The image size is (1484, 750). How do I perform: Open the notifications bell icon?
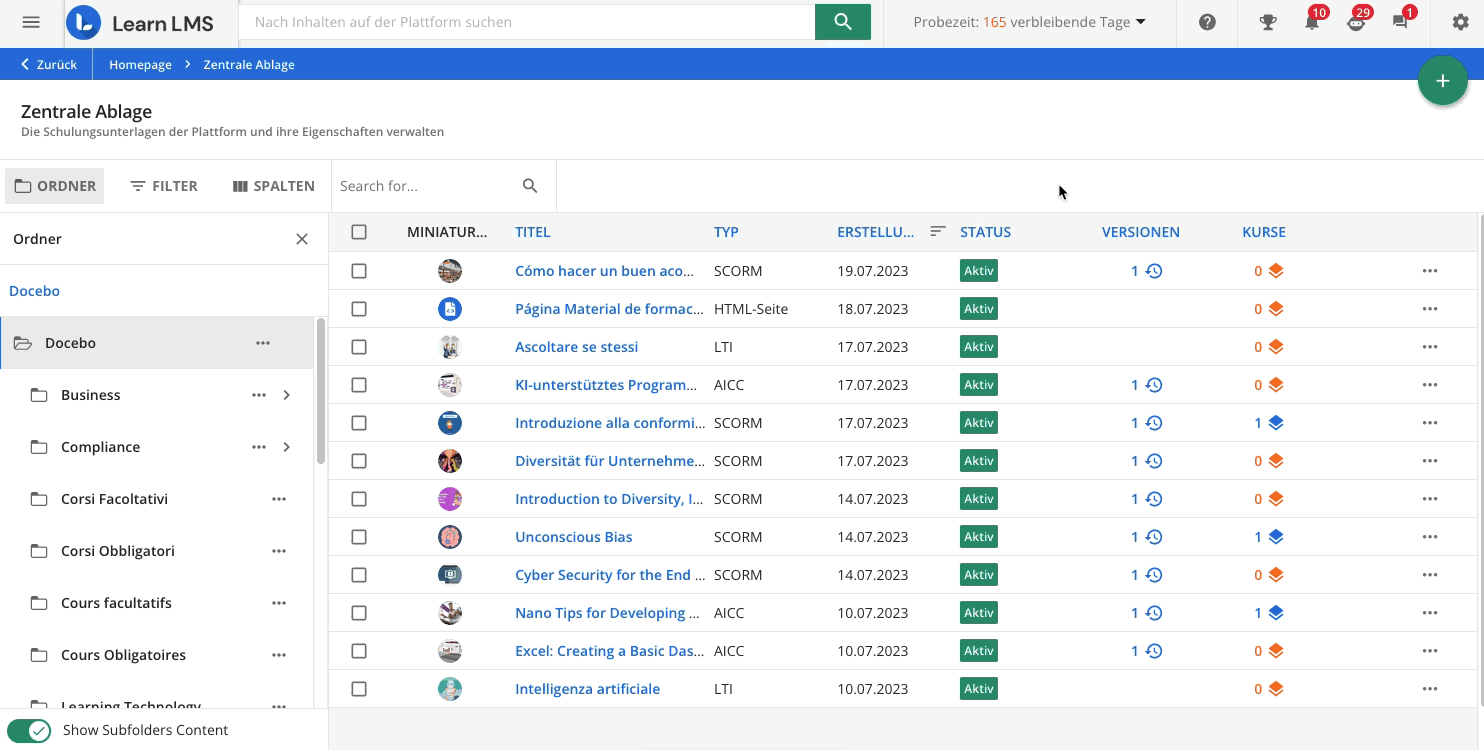point(1312,22)
